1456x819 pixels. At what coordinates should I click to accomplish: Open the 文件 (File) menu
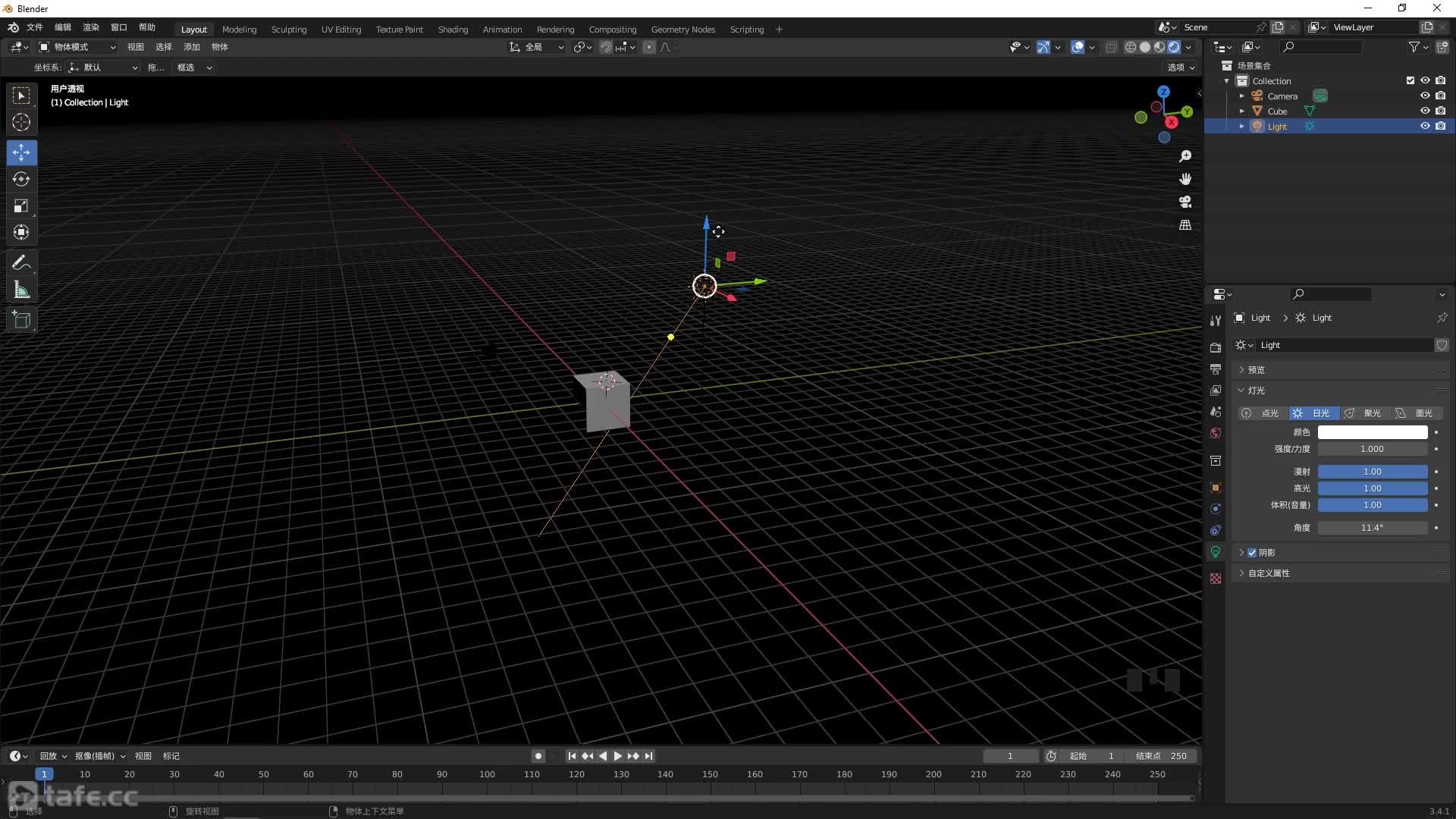click(x=35, y=27)
